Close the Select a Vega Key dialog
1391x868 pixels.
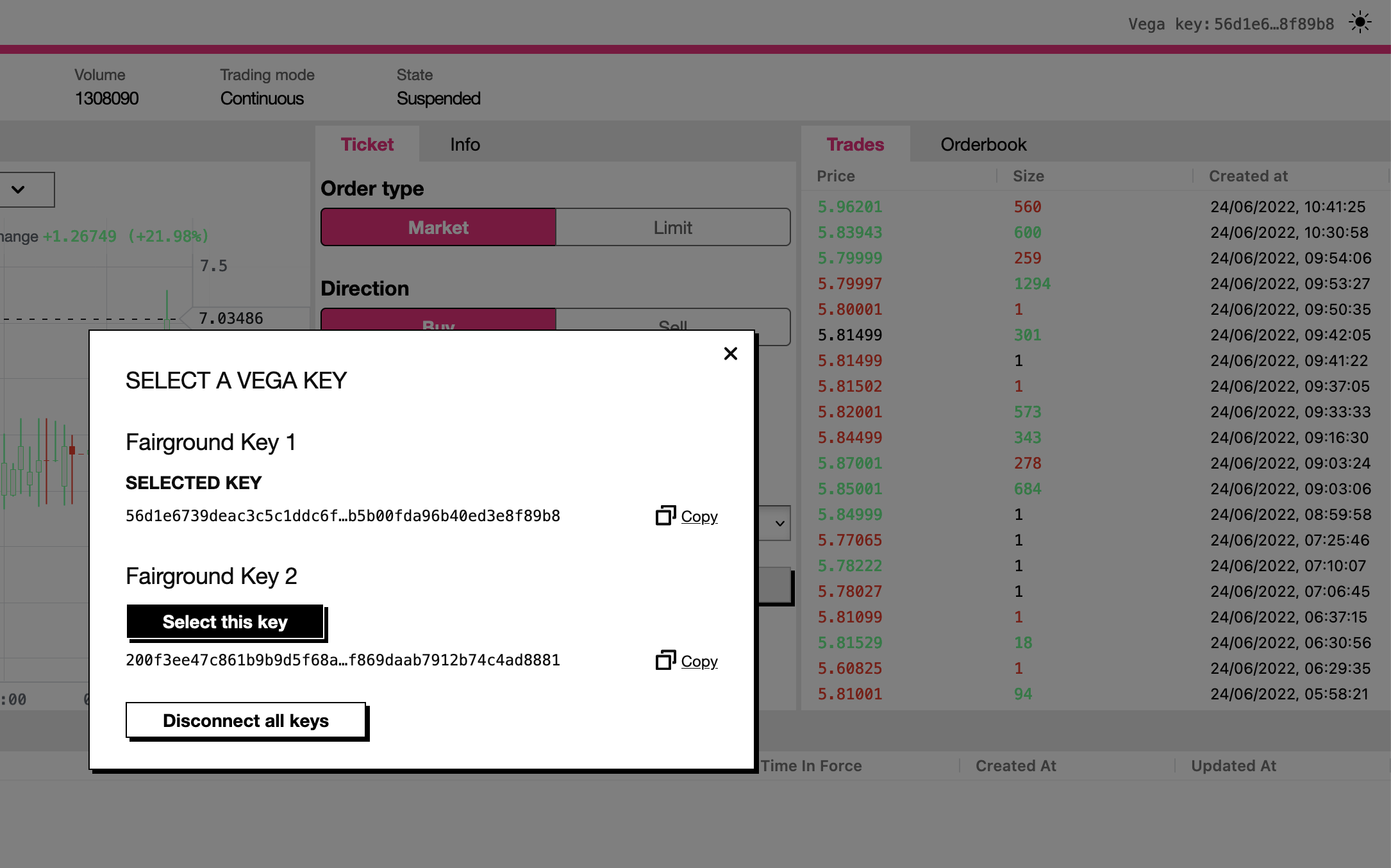click(x=730, y=353)
